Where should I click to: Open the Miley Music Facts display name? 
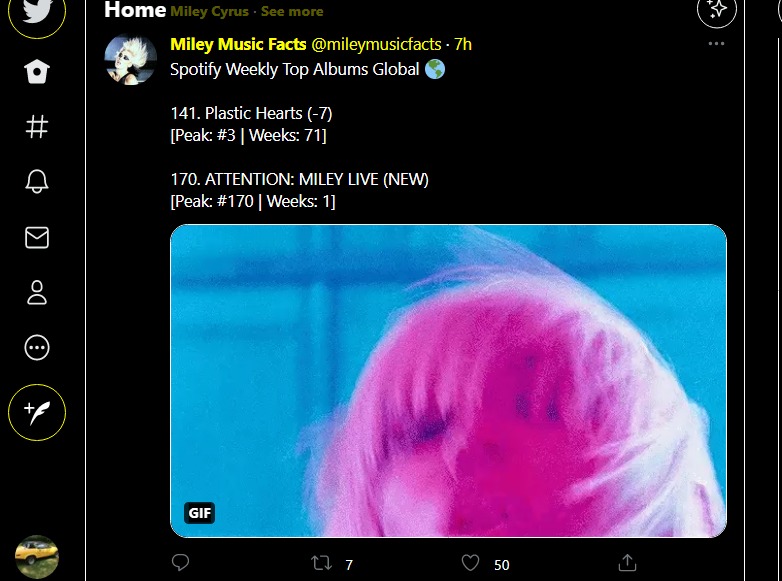point(238,44)
